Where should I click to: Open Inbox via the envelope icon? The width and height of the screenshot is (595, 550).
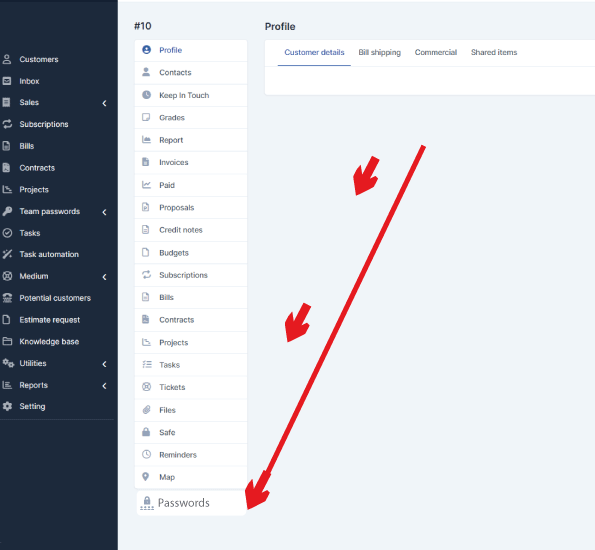point(6,81)
